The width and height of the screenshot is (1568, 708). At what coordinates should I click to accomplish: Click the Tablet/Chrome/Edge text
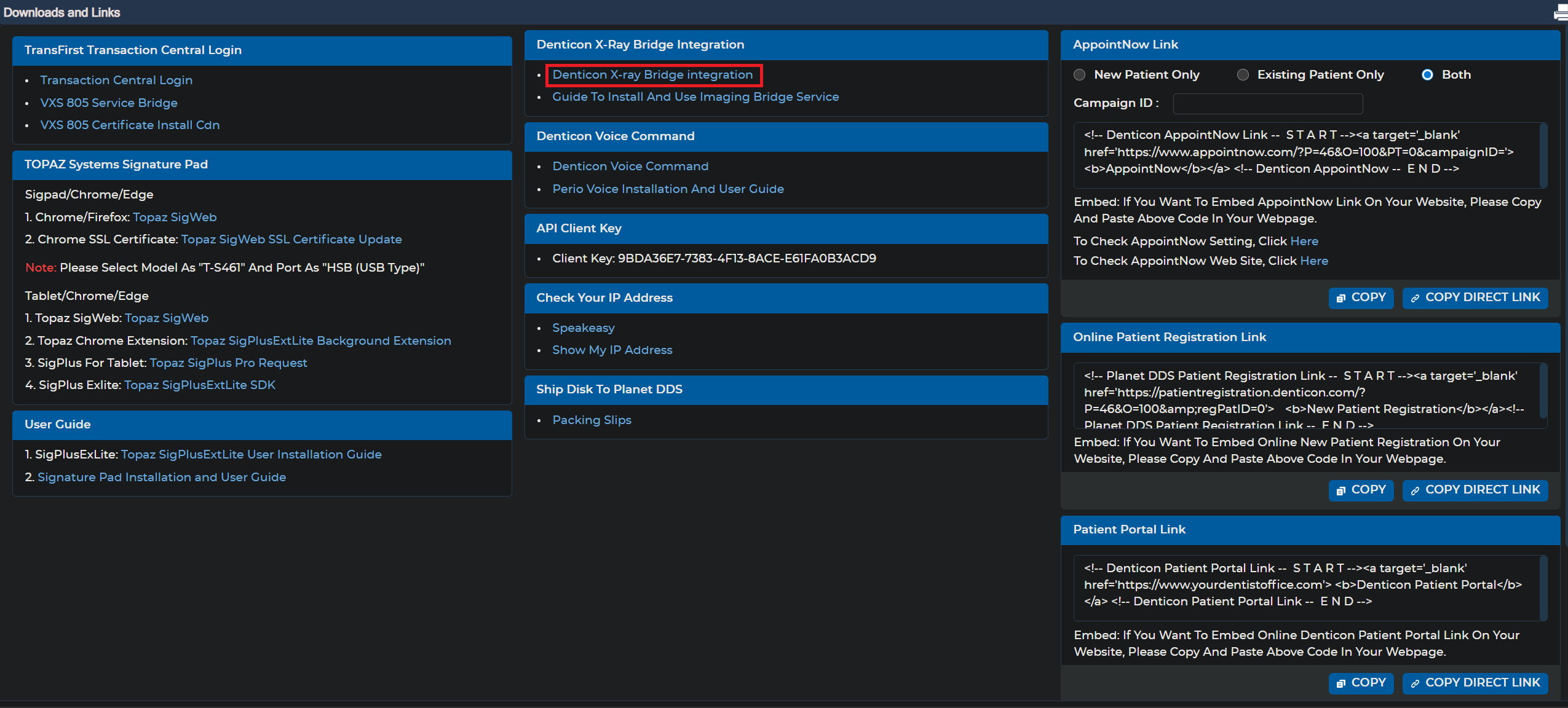point(87,296)
